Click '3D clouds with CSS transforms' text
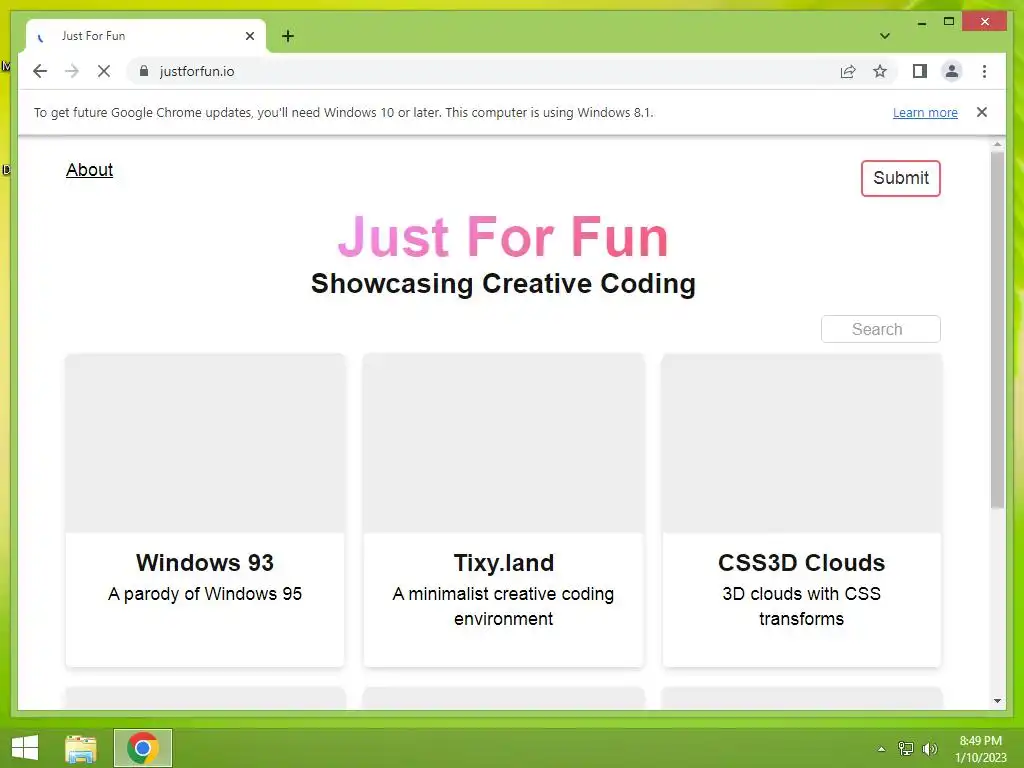1024x768 pixels. click(801, 606)
